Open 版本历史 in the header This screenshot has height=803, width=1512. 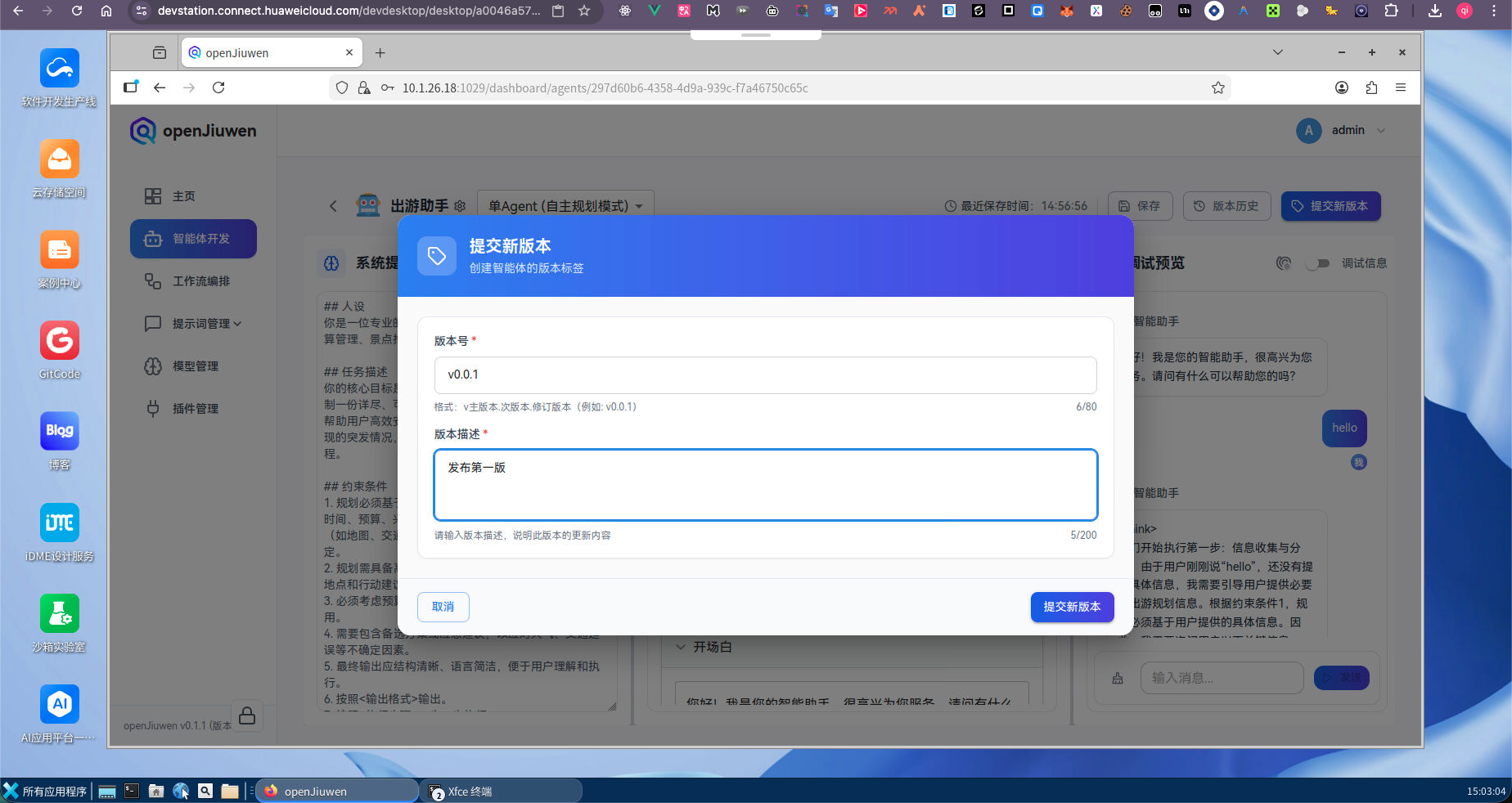click(1226, 206)
